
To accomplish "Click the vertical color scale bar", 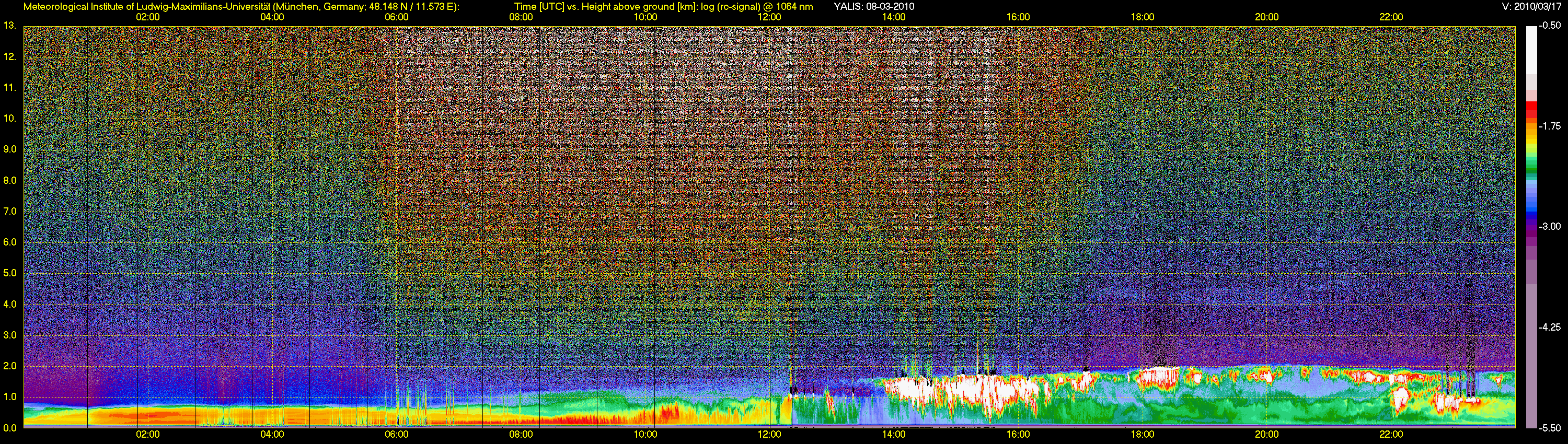I will pos(1531,227).
